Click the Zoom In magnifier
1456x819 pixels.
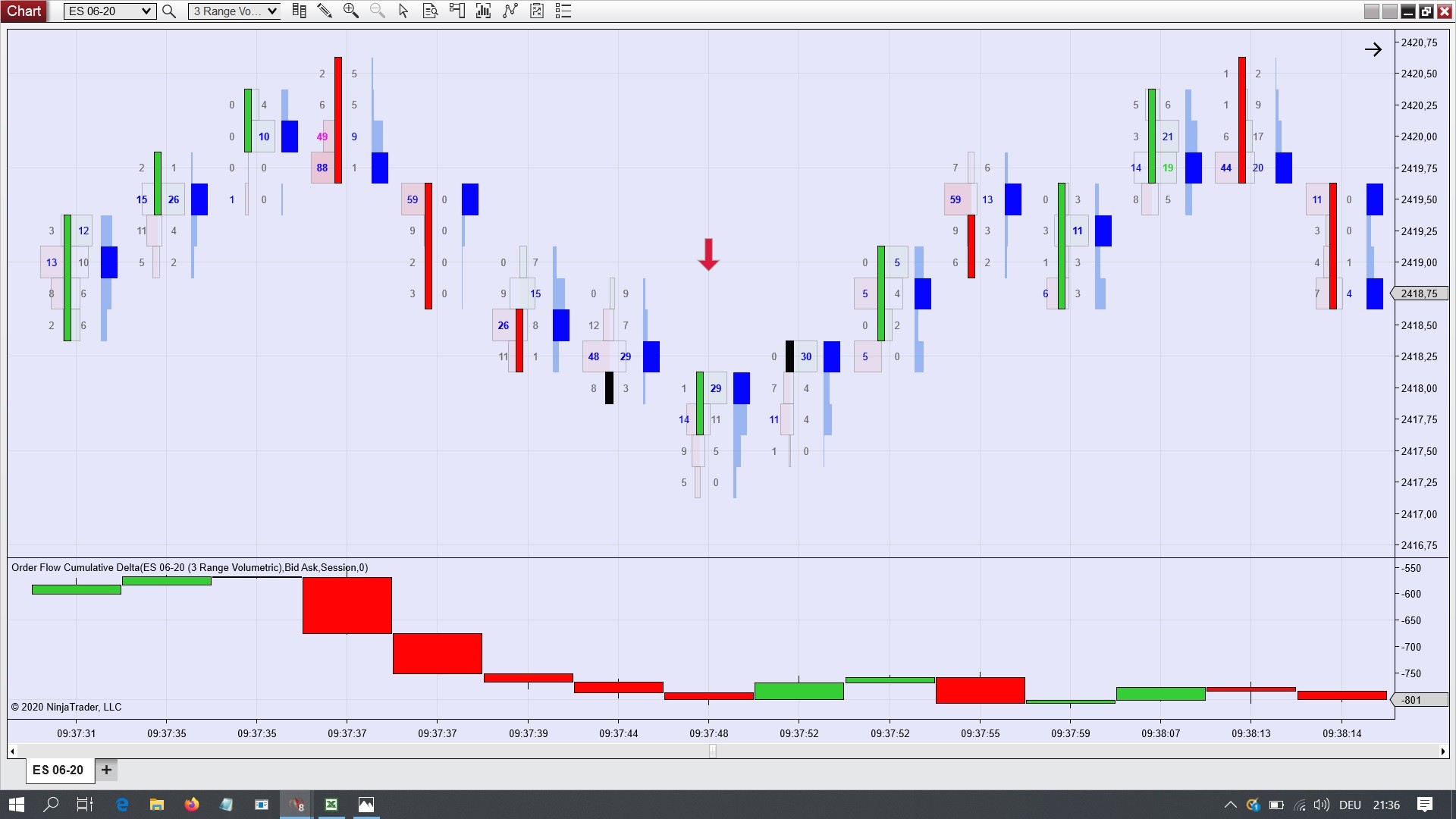coord(350,11)
